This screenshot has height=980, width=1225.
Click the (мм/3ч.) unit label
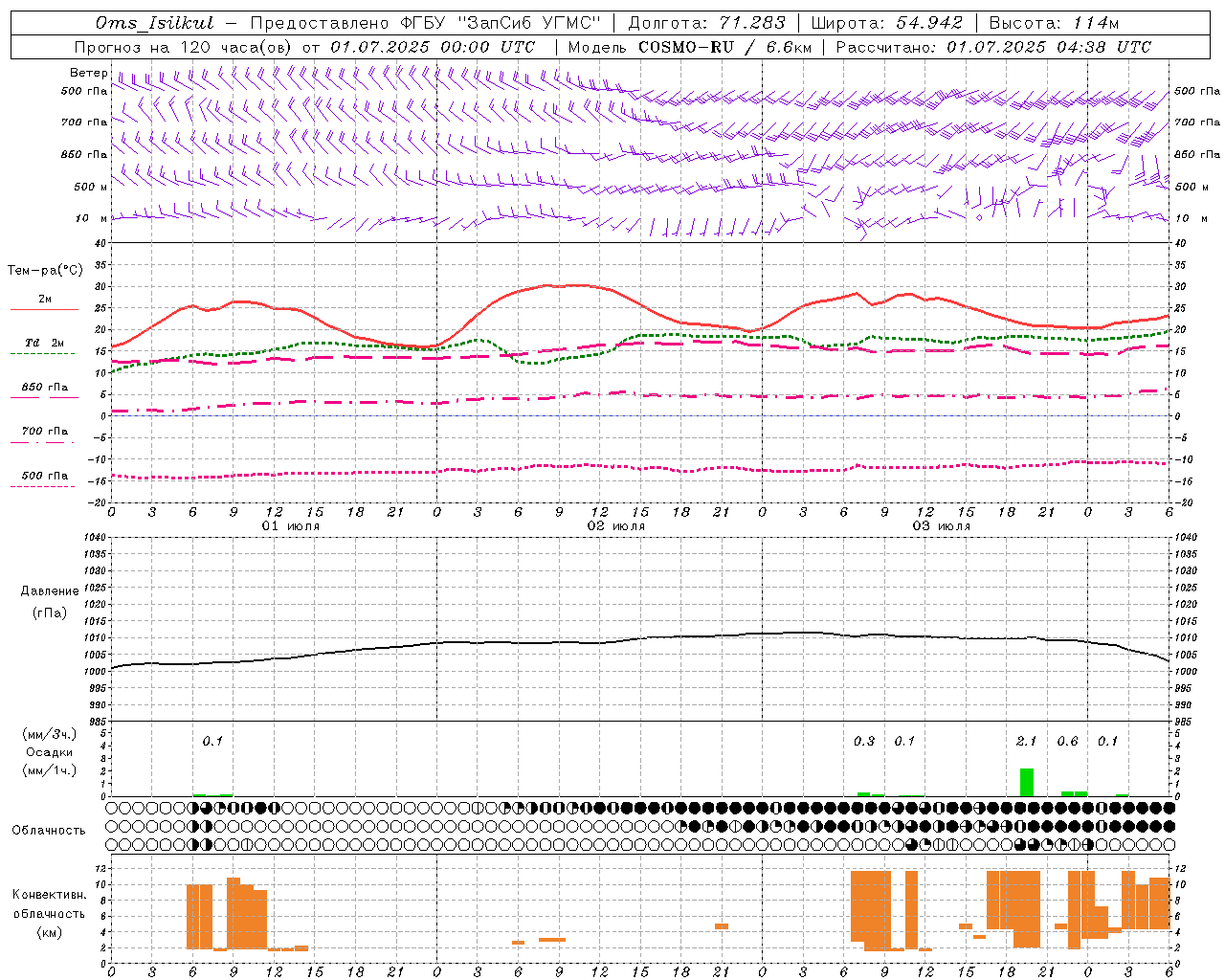pyautogui.click(x=50, y=734)
